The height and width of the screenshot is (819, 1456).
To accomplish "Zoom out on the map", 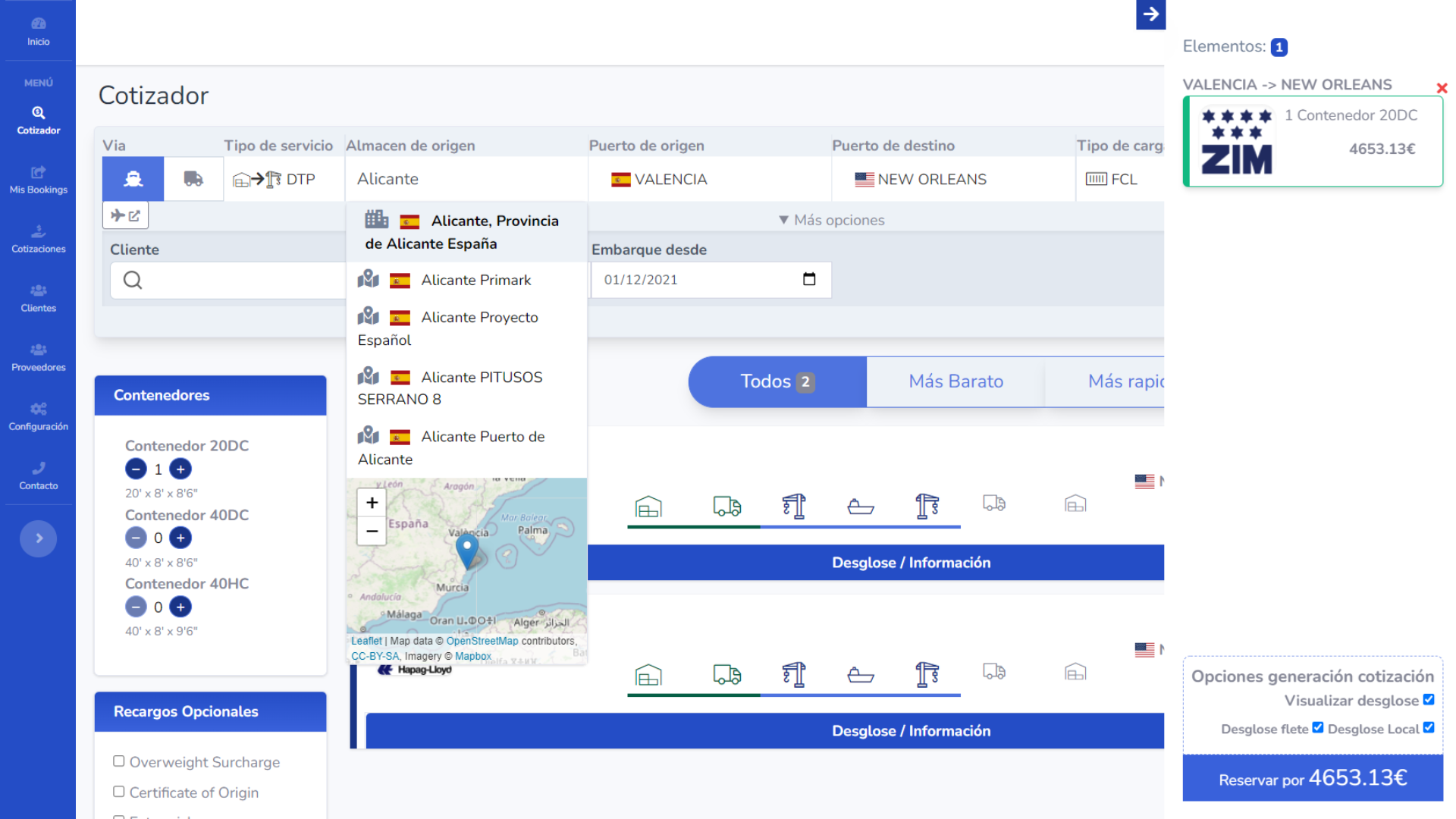I will point(372,531).
